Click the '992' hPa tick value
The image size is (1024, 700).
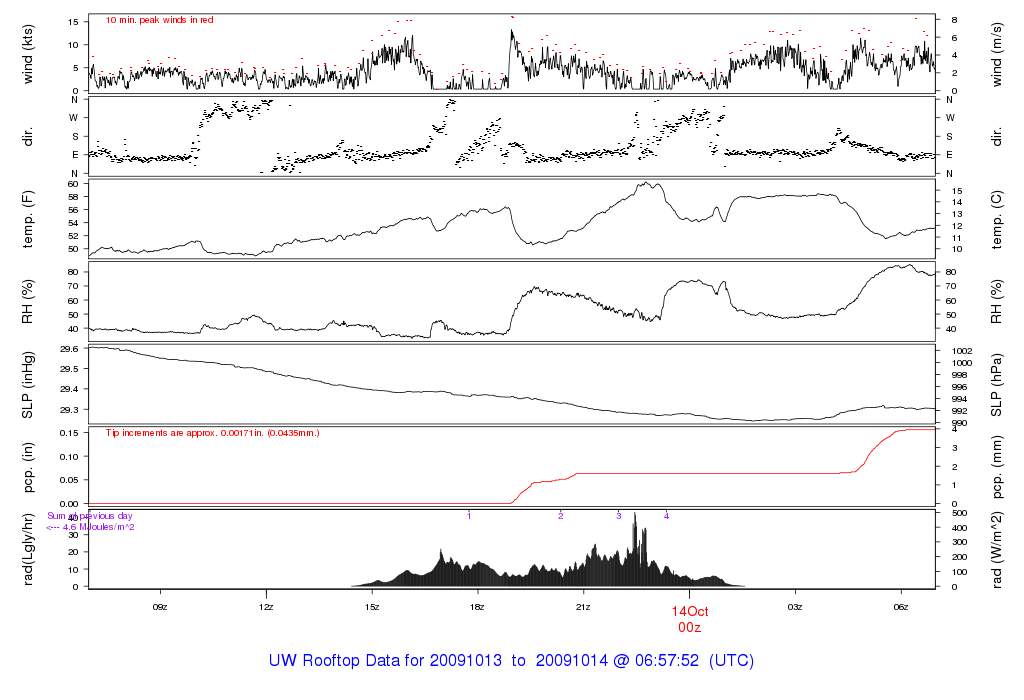click(x=959, y=411)
